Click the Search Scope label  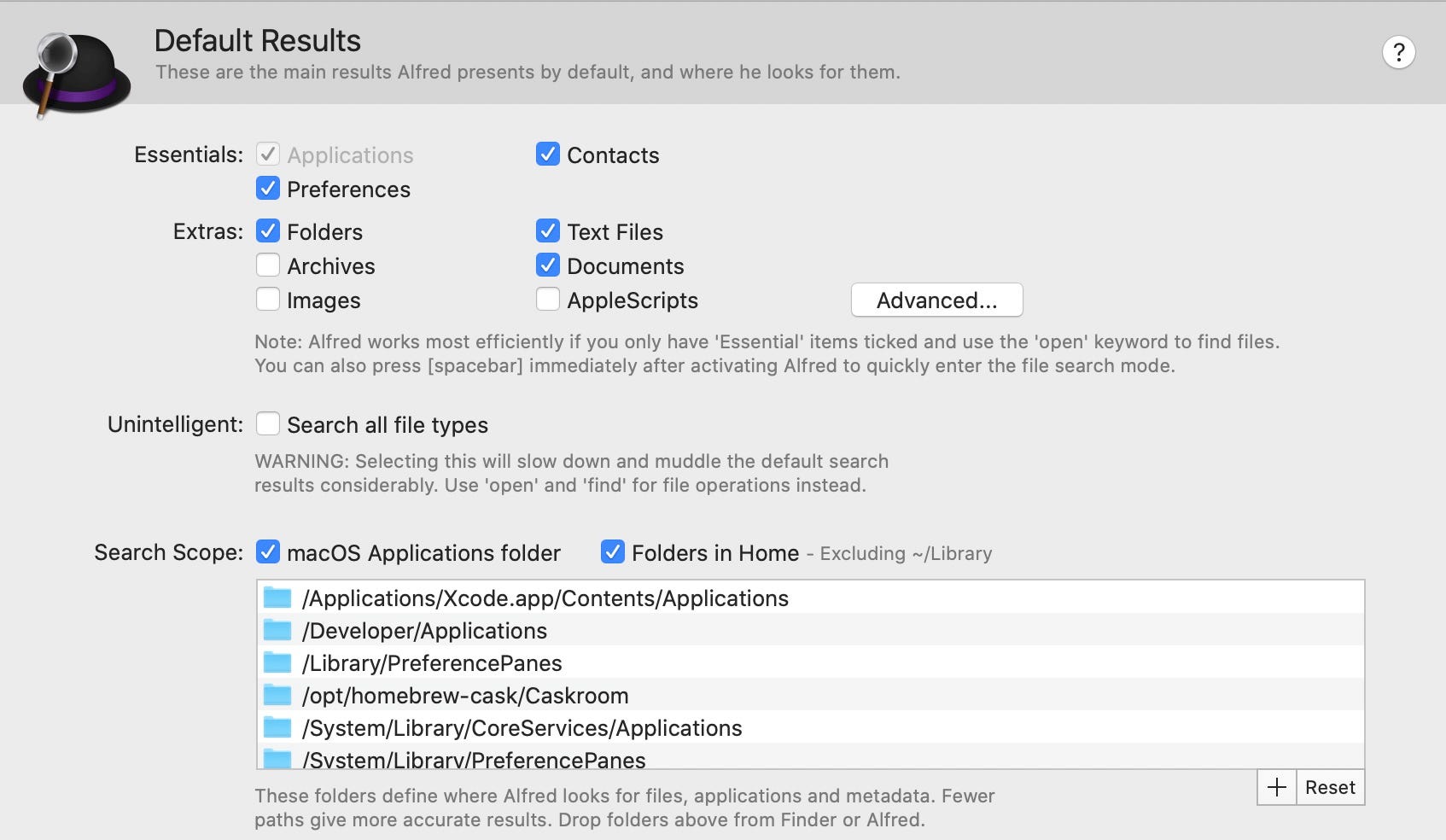(x=169, y=553)
